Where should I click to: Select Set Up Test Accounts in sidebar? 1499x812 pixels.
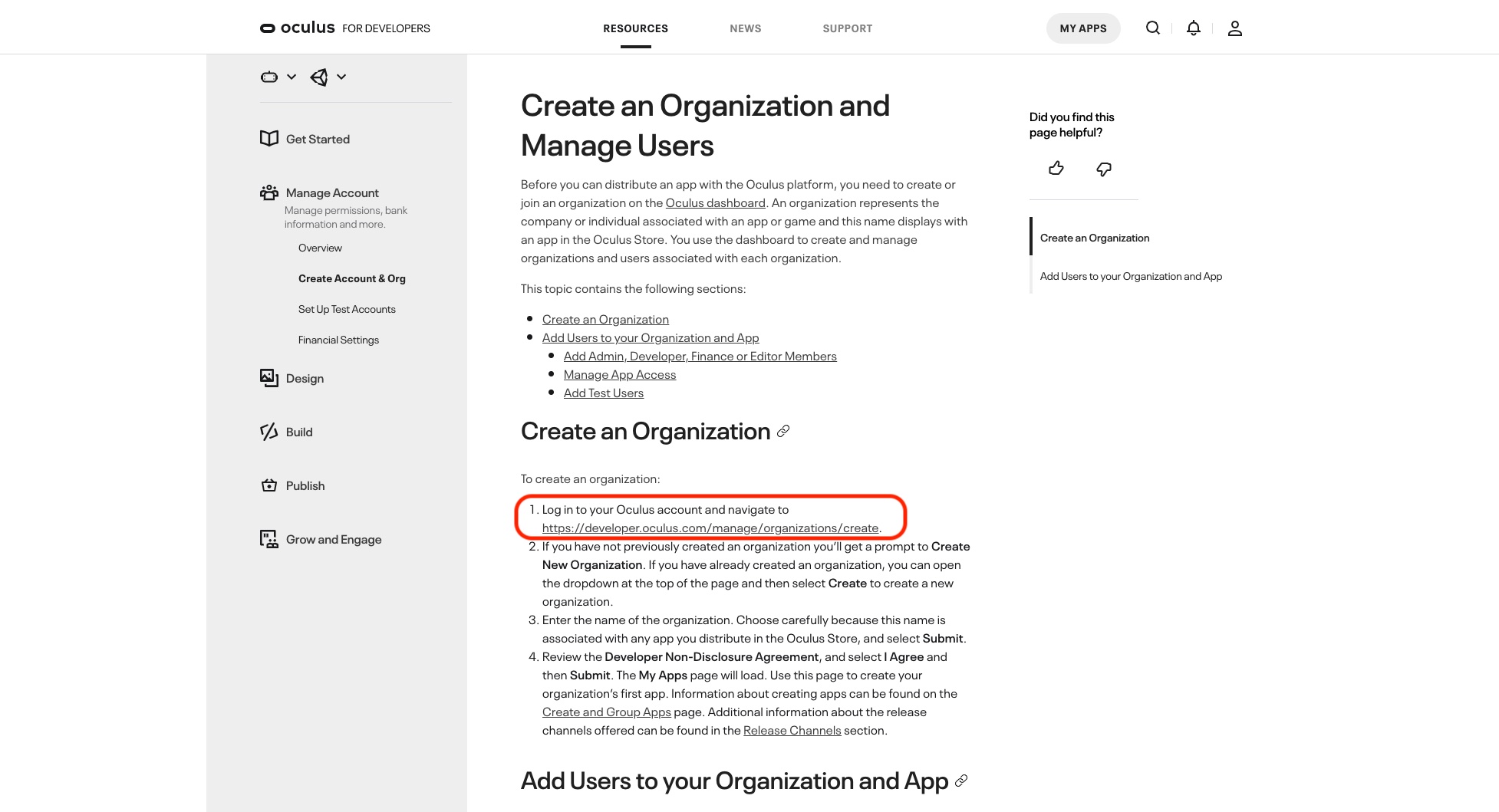click(347, 309)
